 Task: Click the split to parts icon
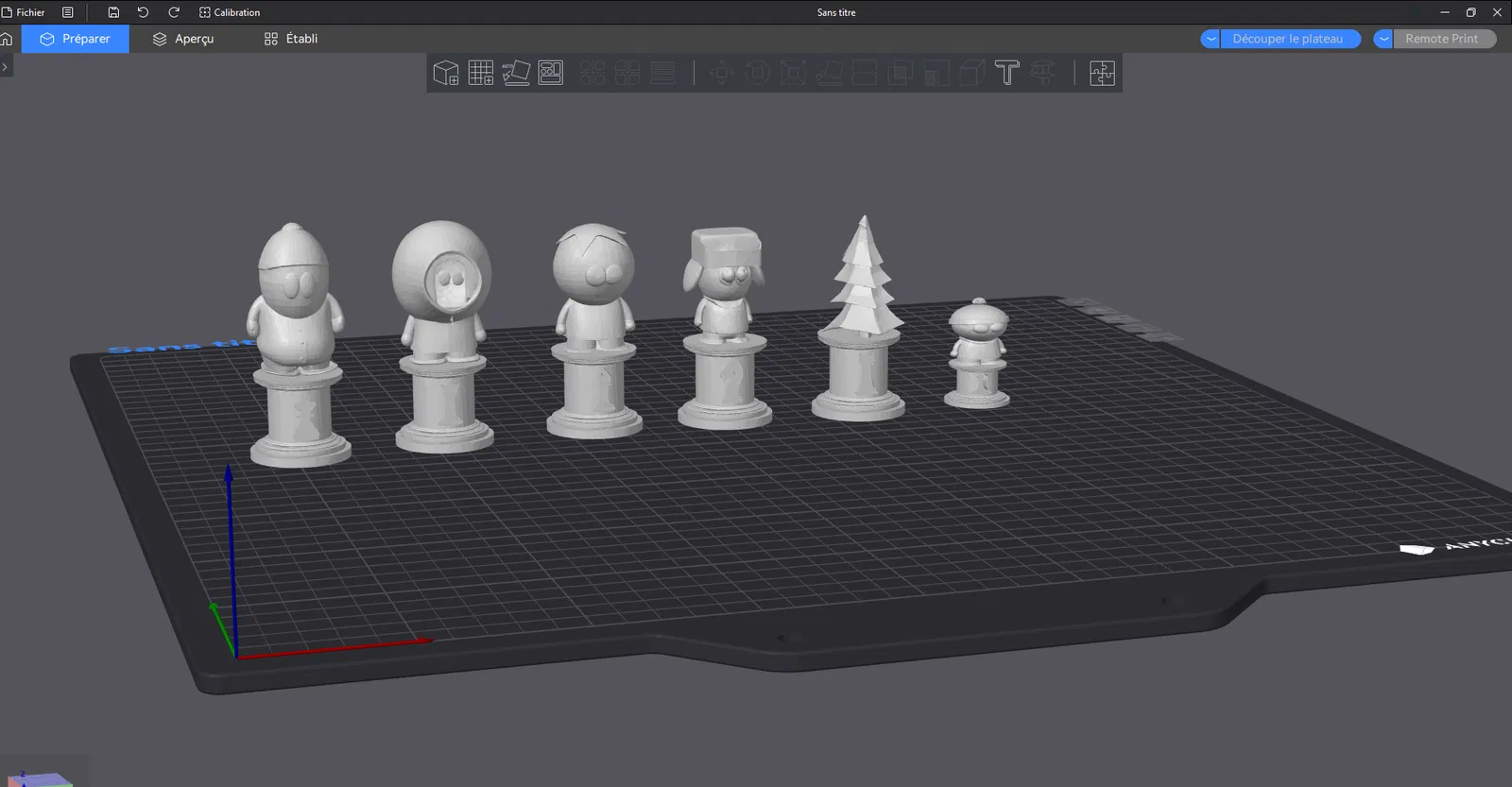pos(627,73)
